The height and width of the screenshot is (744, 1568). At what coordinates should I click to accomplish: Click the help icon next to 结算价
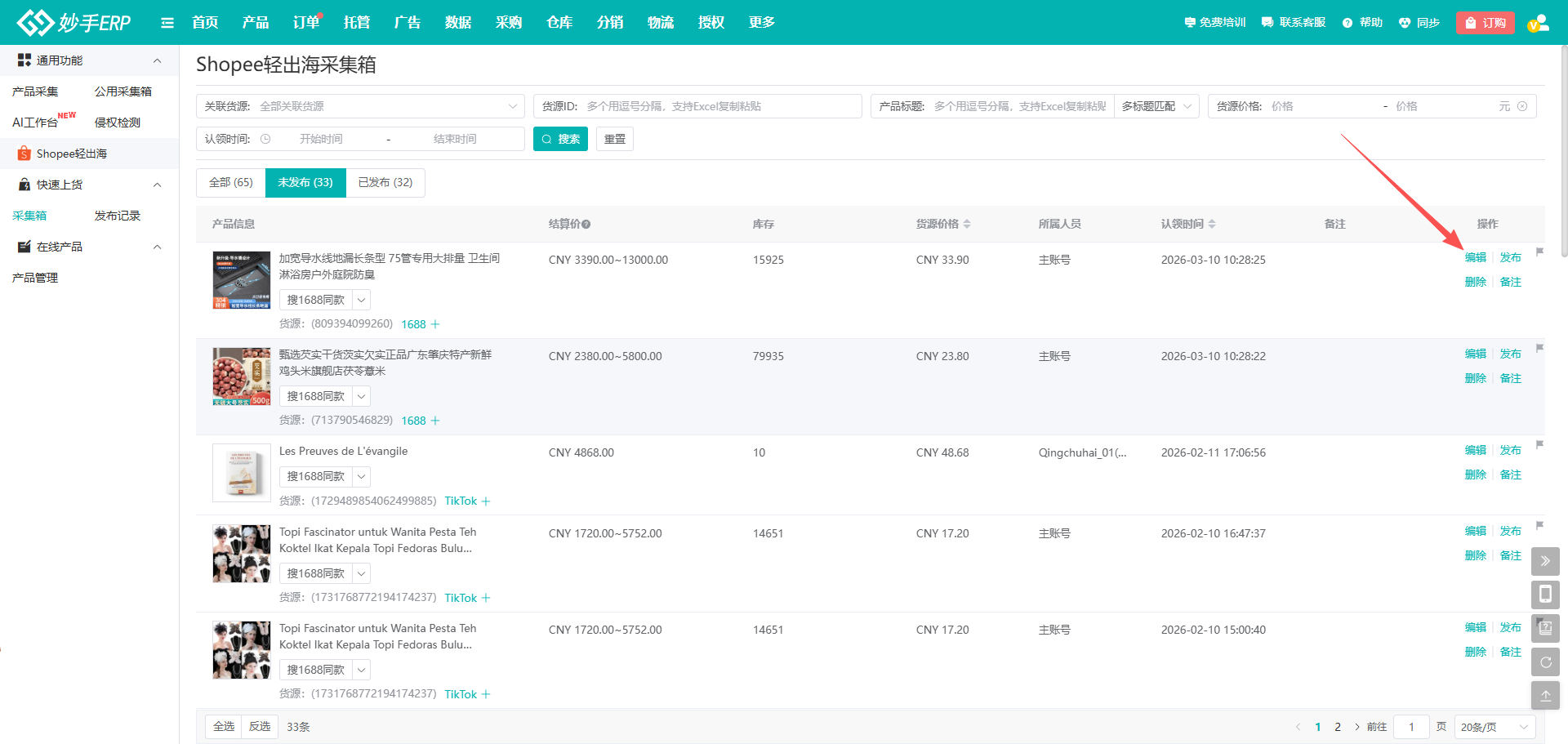coord(586,224)
